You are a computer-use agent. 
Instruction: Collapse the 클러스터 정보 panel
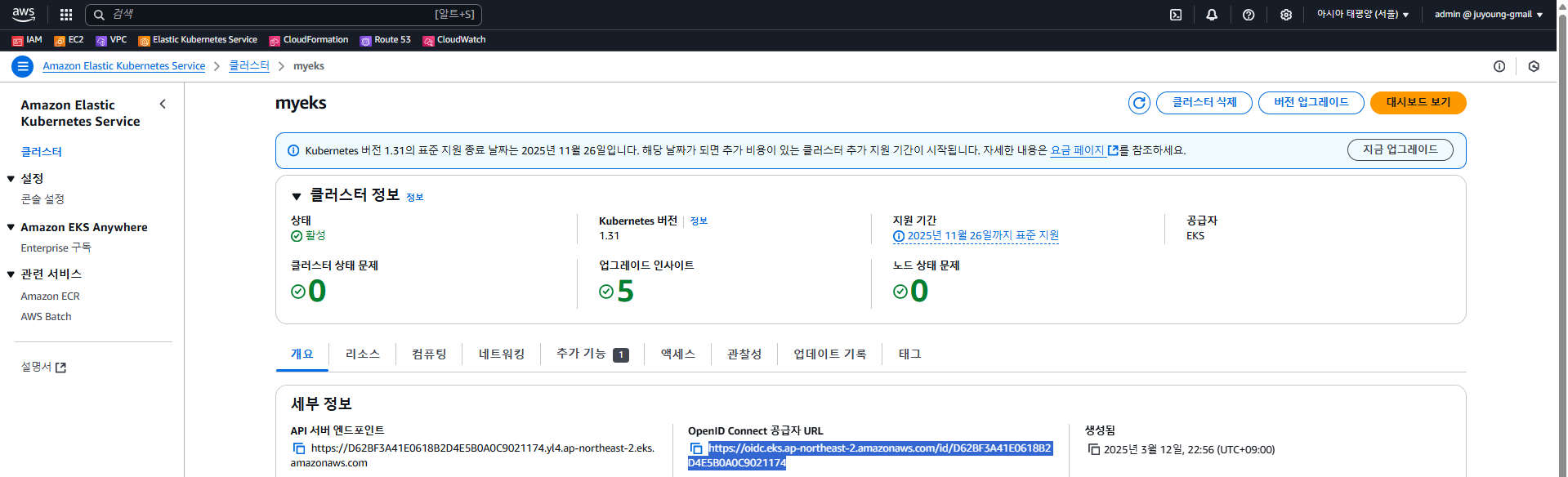point(297,196)
